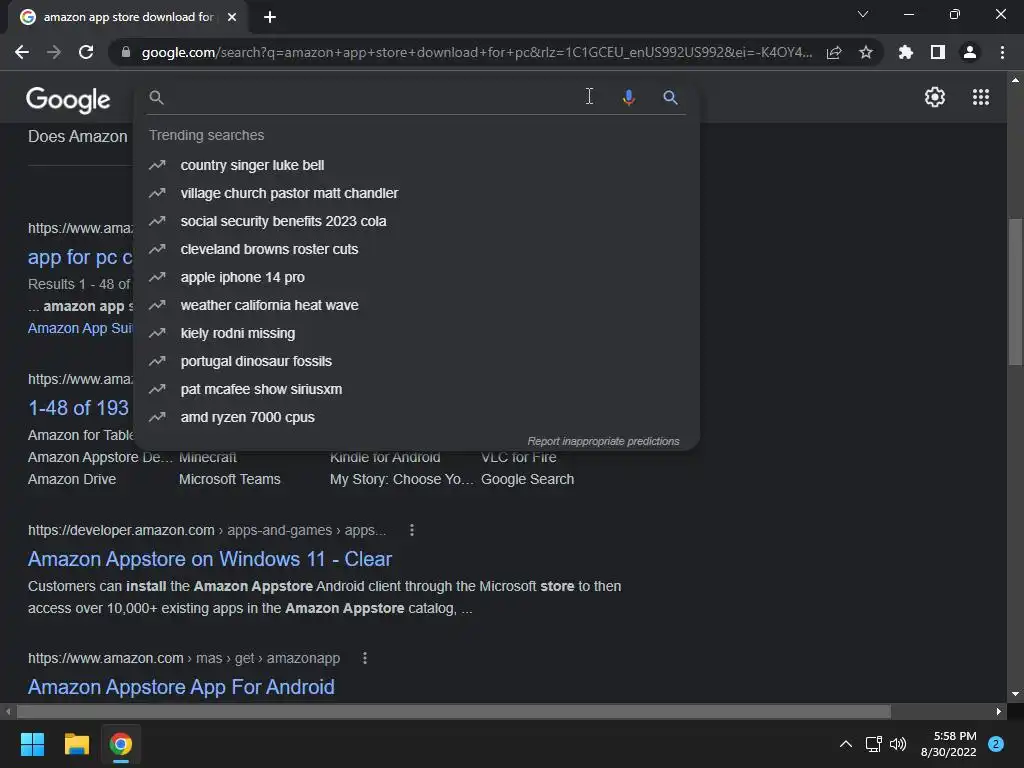This screenshot has width=1024, height=768.
Task: Select suggestion weather california heat wave
Action: click(x=417, y=306)
